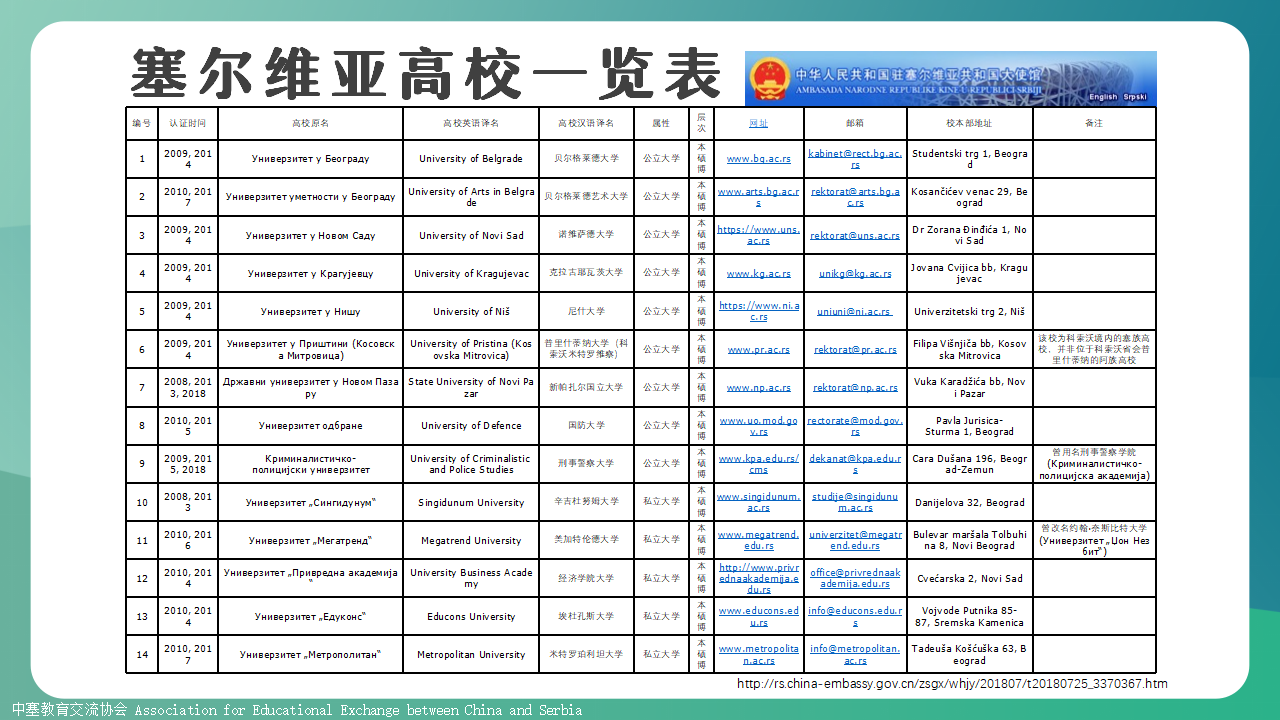This screenshot has width=1280, height=720.
Task: Click the rektorat@arts.bg.ac.rs email
Action: tap(855, 197)
